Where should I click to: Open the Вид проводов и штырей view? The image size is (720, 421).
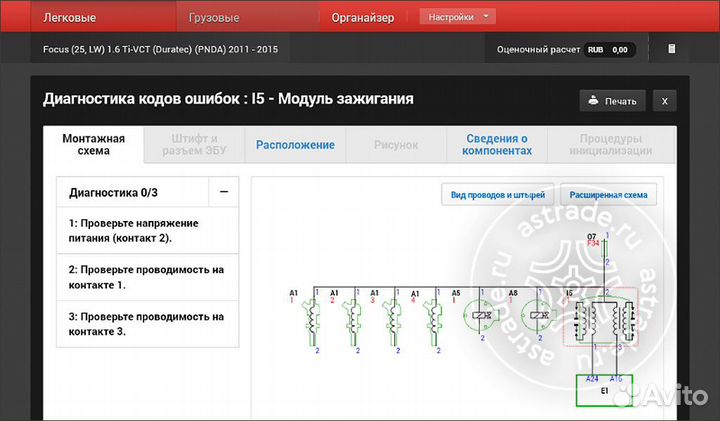tap(498, 195)
